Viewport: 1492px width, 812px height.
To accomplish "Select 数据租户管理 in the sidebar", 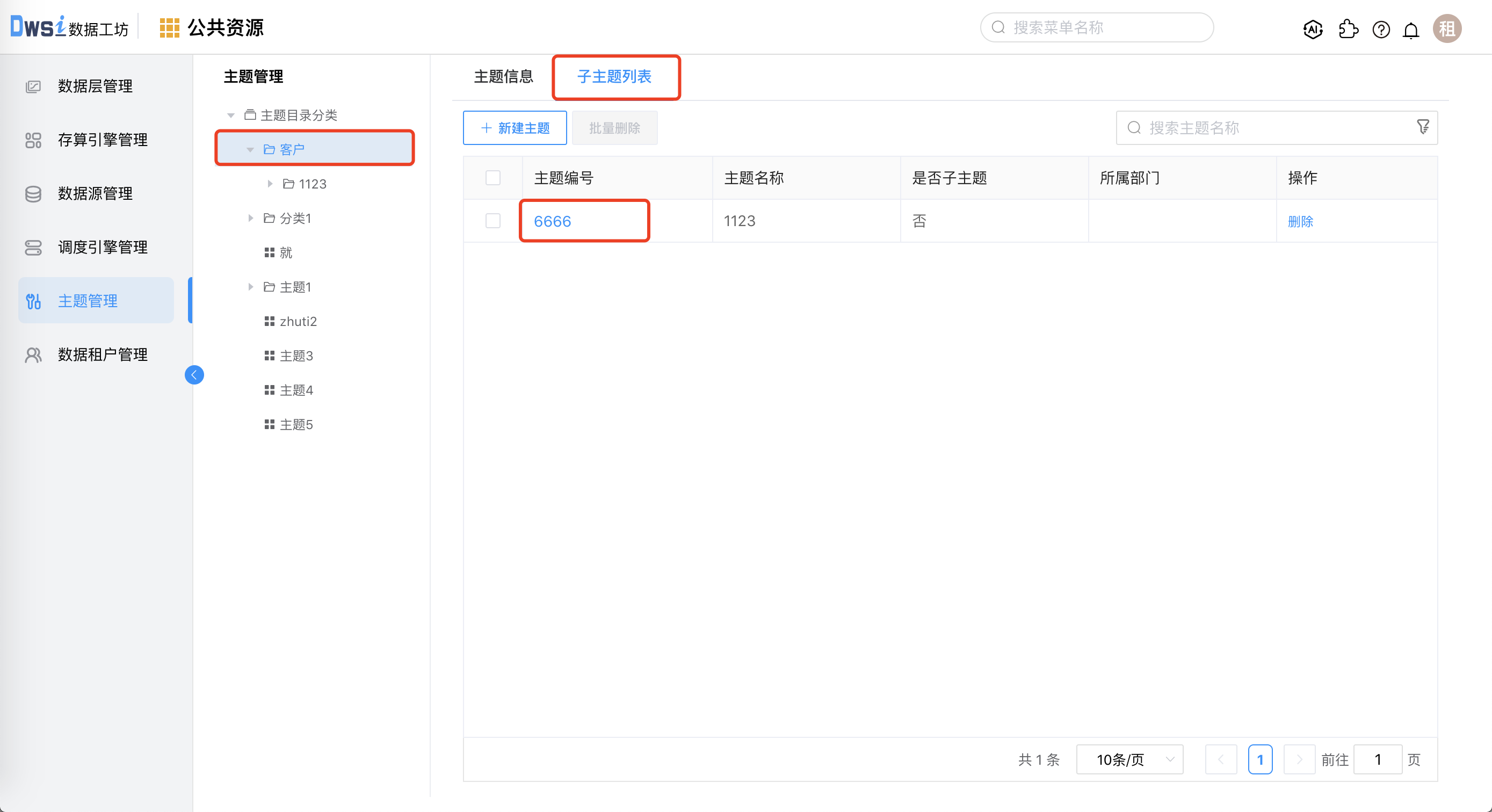I will click(102, 354).
